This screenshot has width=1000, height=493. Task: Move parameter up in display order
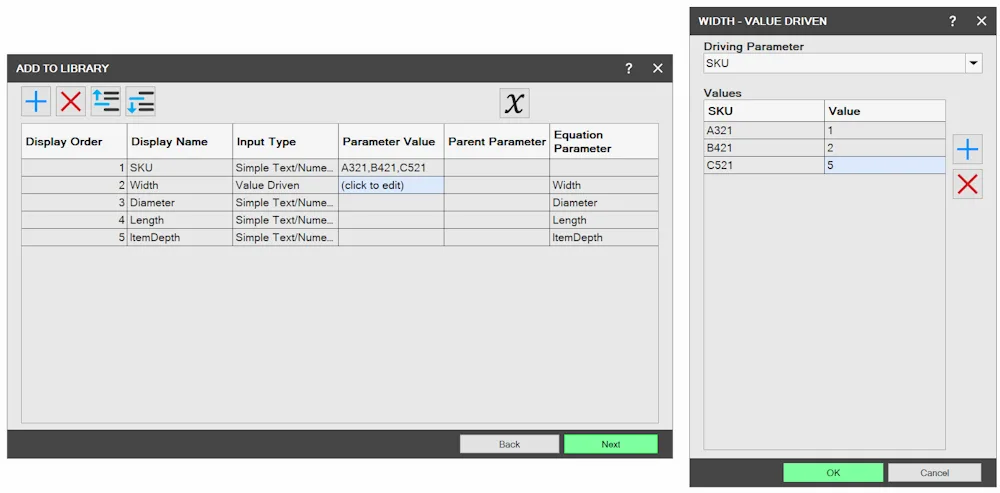click(x=105, y=101)
